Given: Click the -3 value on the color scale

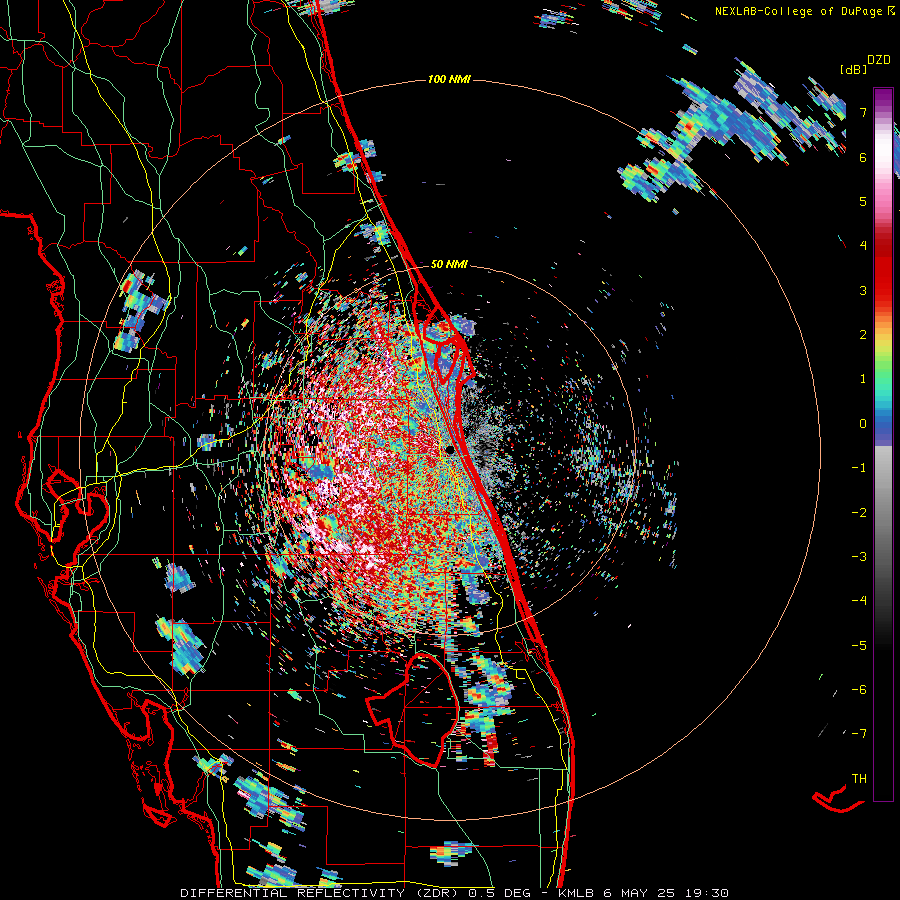Looking at the screenshot, I should tap(859, 557).
